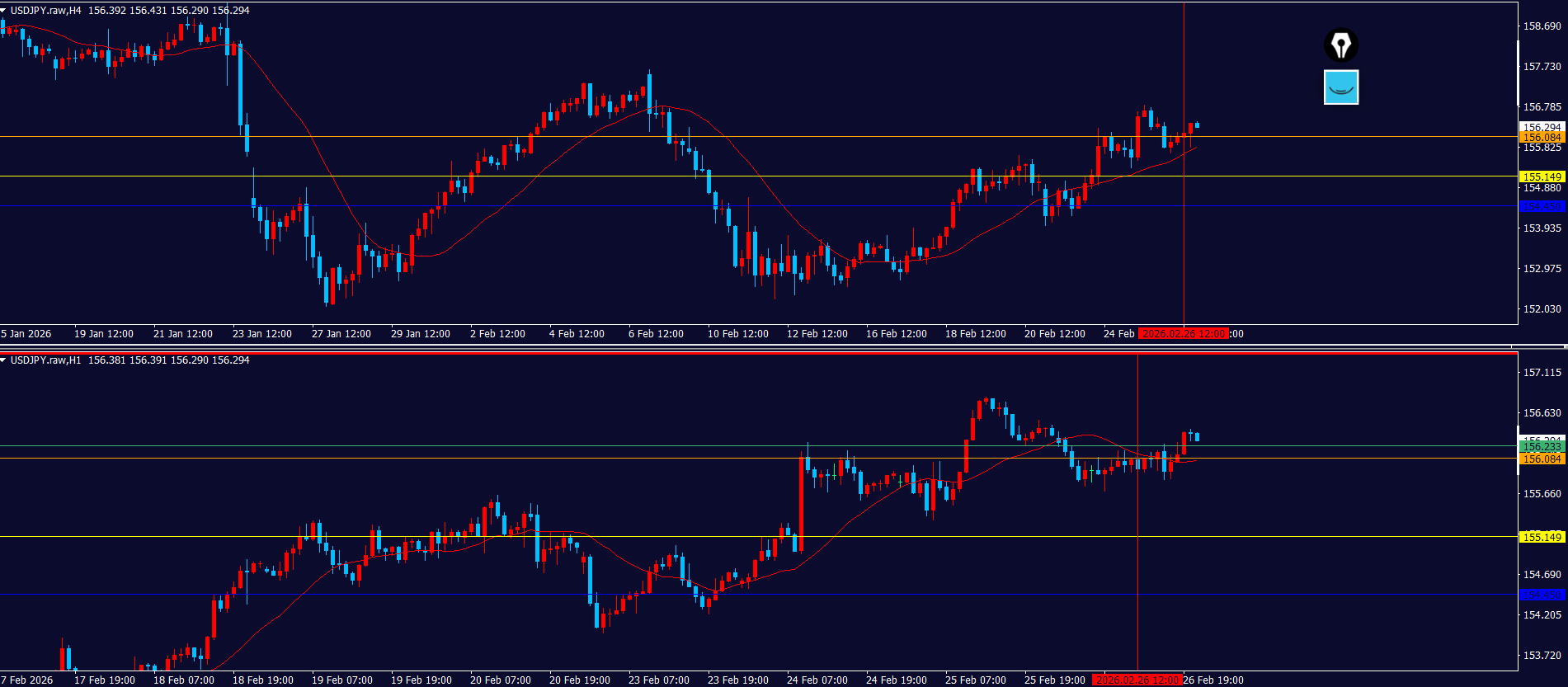This screenshot has height=687, width=1568.
Task: Click the USDJPY.raw,H4 chart title text
Action: (45, 11)
